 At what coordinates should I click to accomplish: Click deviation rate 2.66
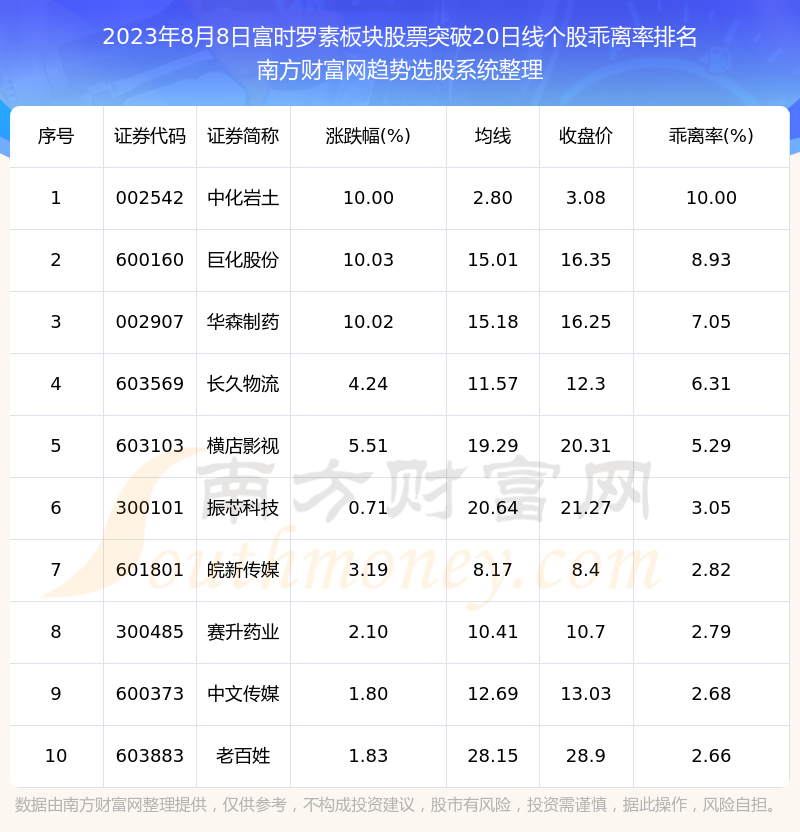[711, 756]
